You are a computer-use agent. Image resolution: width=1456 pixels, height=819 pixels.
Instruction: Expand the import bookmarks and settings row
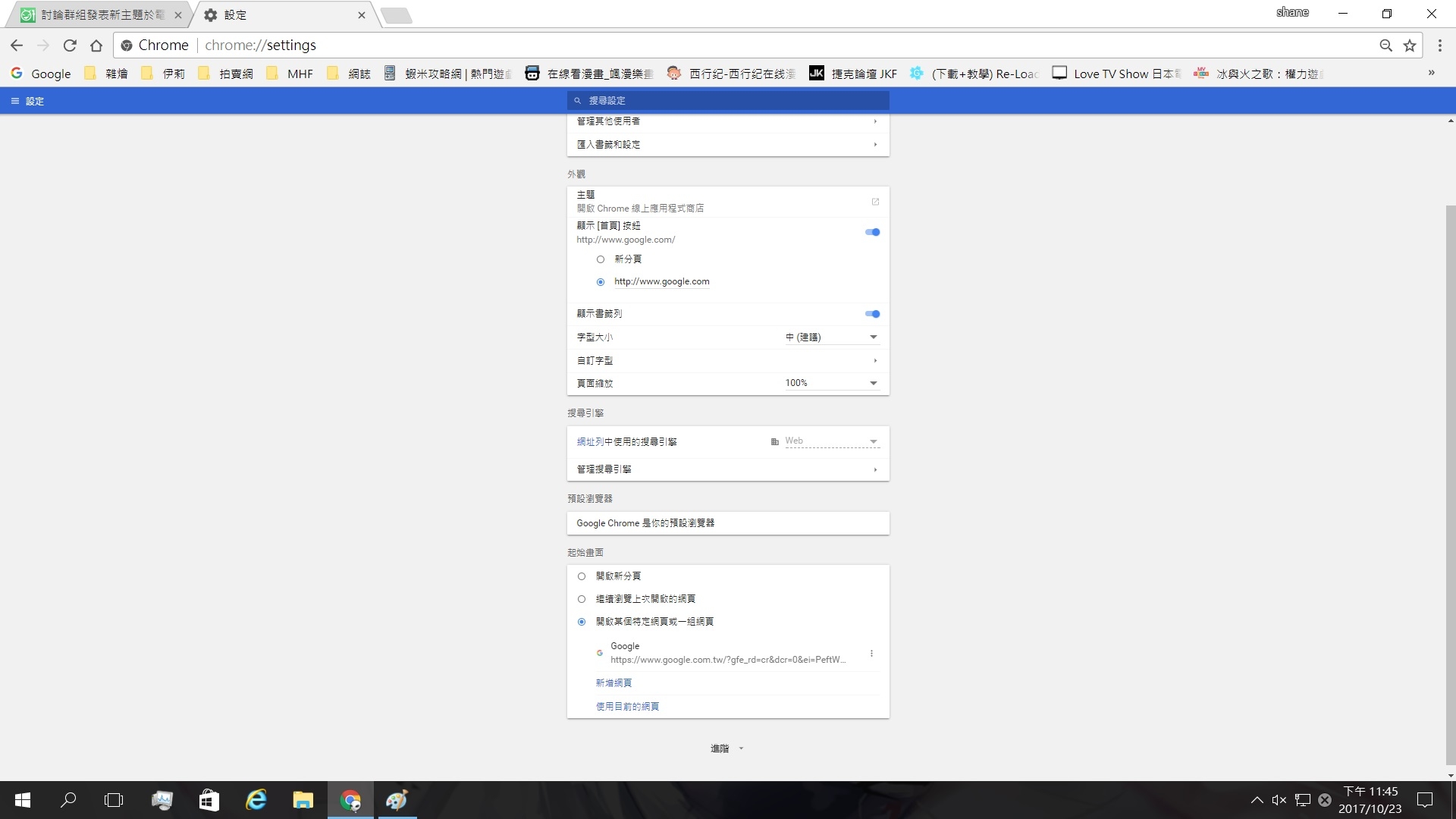pyautogui.click(x=728, y=145)
